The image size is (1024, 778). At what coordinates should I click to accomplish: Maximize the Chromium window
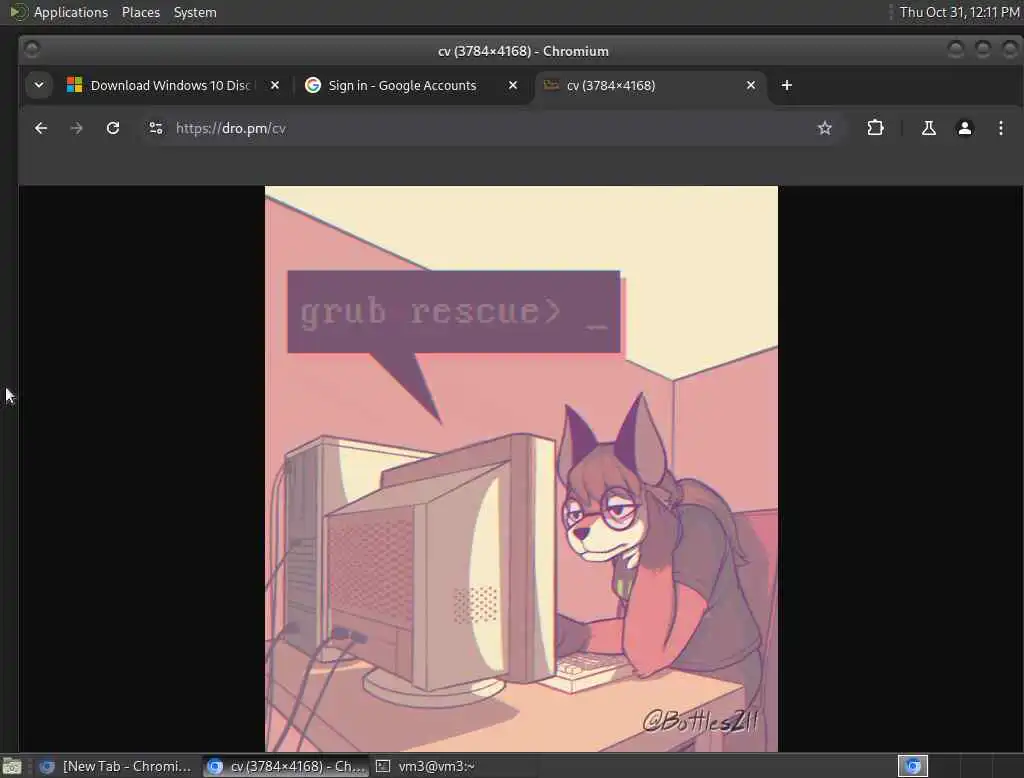click(983, 49)
